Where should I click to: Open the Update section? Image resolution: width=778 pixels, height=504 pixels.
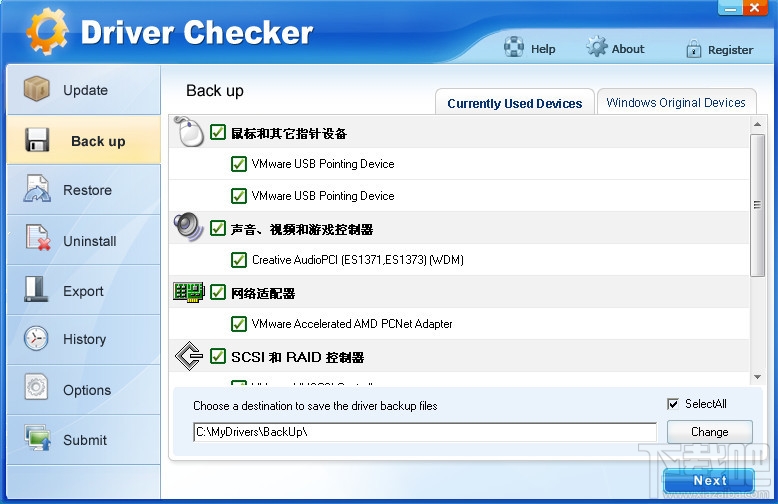tap(83, 90)
